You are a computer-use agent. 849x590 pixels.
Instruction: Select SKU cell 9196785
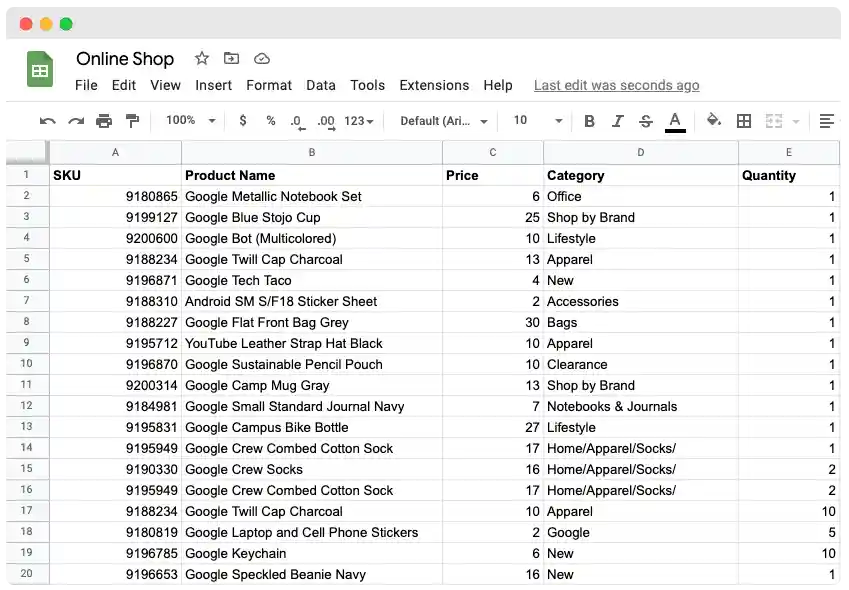115,554
